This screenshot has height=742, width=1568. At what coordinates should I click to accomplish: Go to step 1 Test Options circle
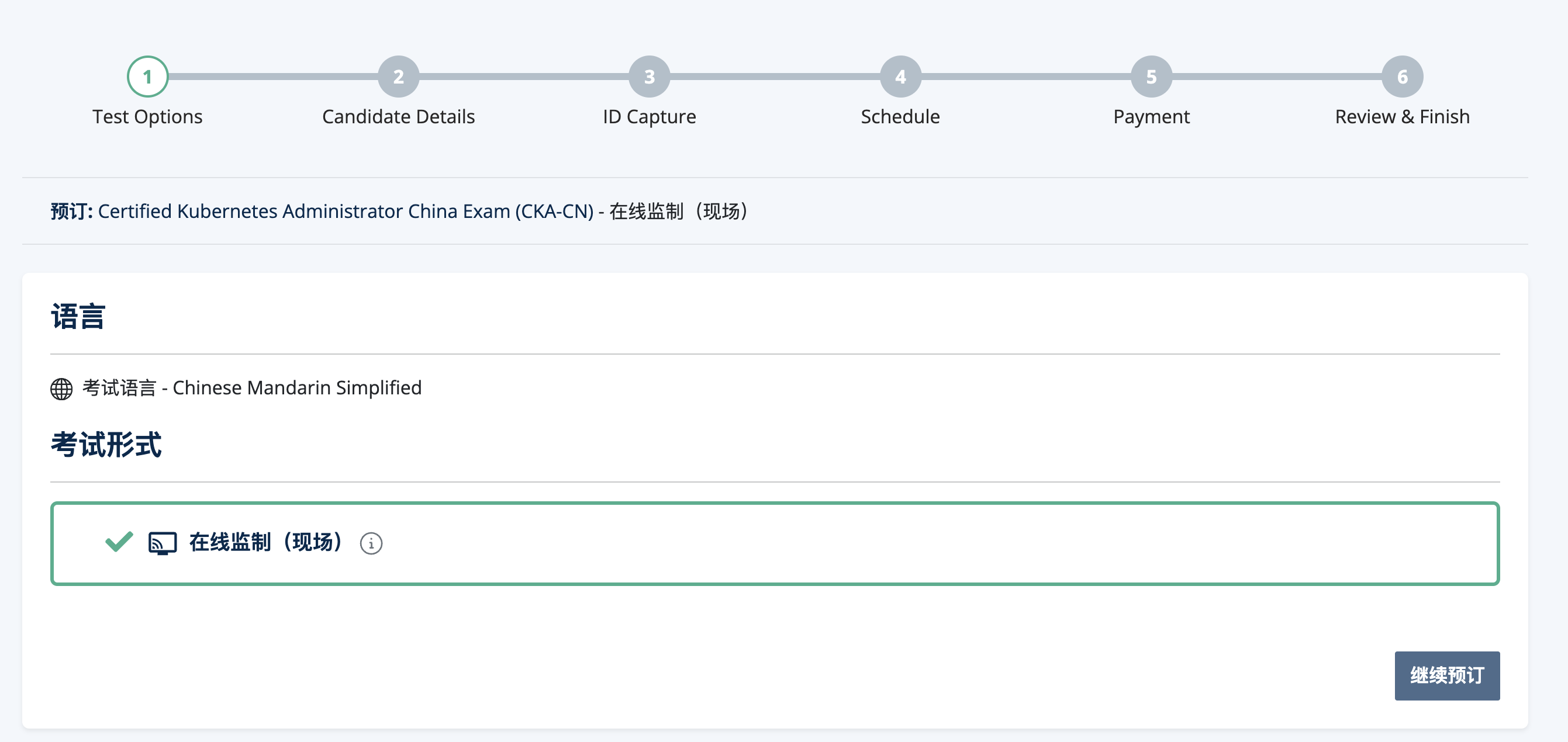click(147, 77)
